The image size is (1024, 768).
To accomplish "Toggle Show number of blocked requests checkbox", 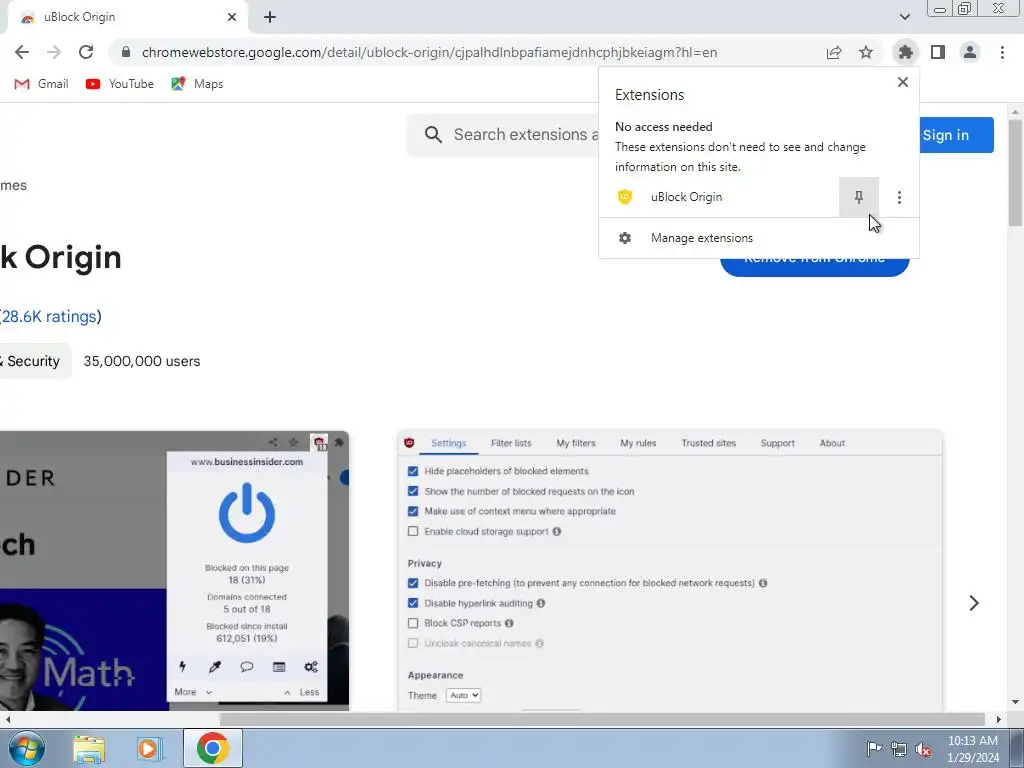I will (413, 491).
